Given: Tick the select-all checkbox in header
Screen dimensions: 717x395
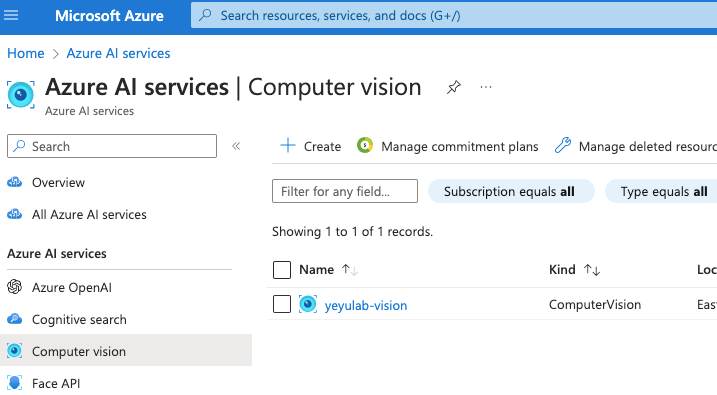Looking at the screenshot, I should [282, 270].
